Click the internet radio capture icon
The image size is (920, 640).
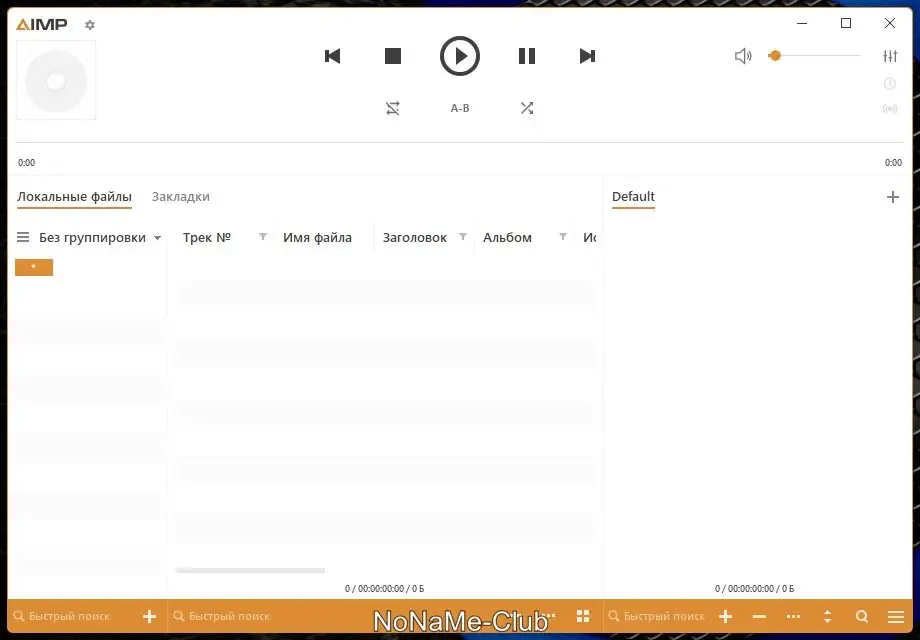tap(890, 109)
